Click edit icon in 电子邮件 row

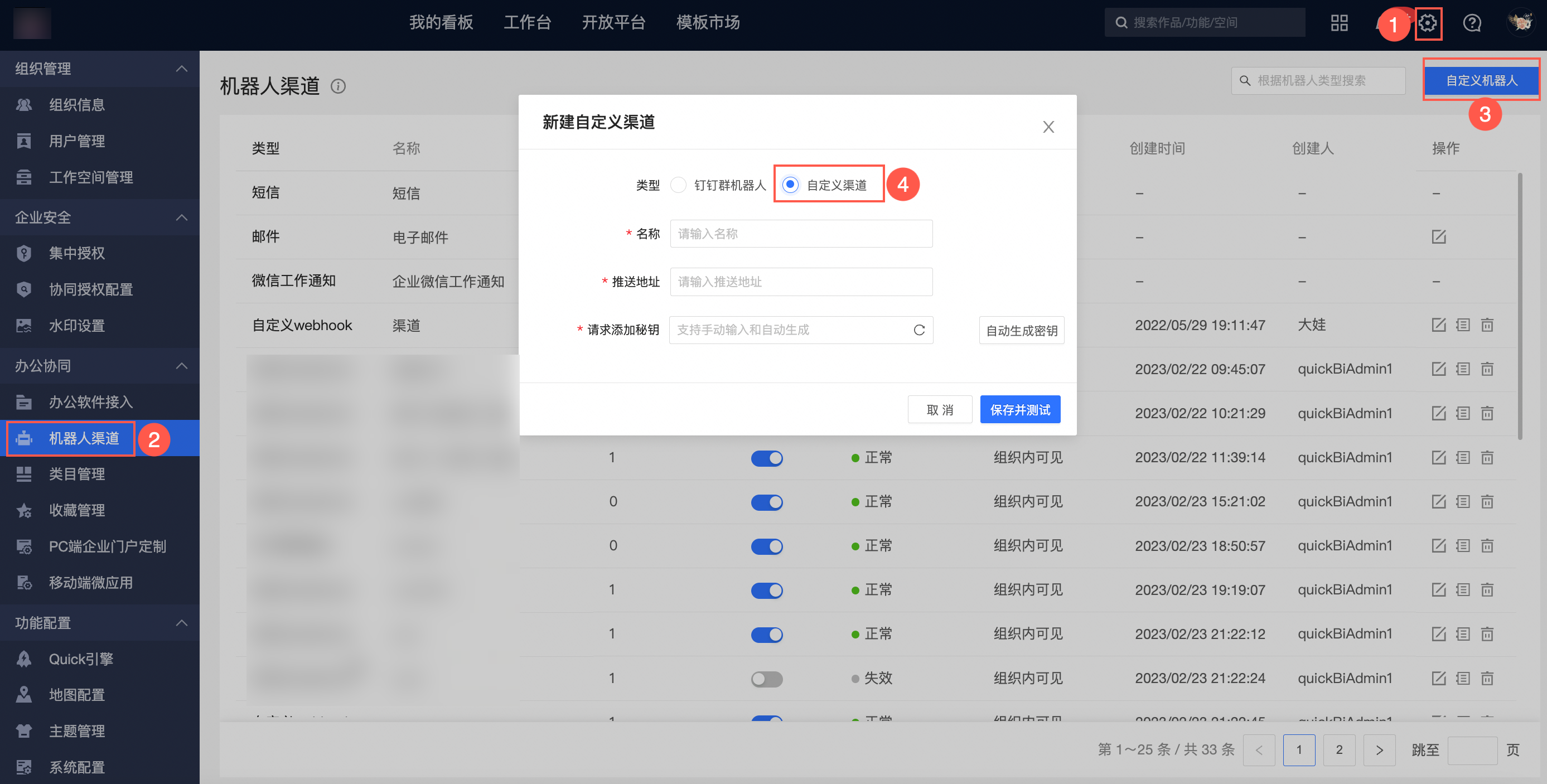[1438, 237]
